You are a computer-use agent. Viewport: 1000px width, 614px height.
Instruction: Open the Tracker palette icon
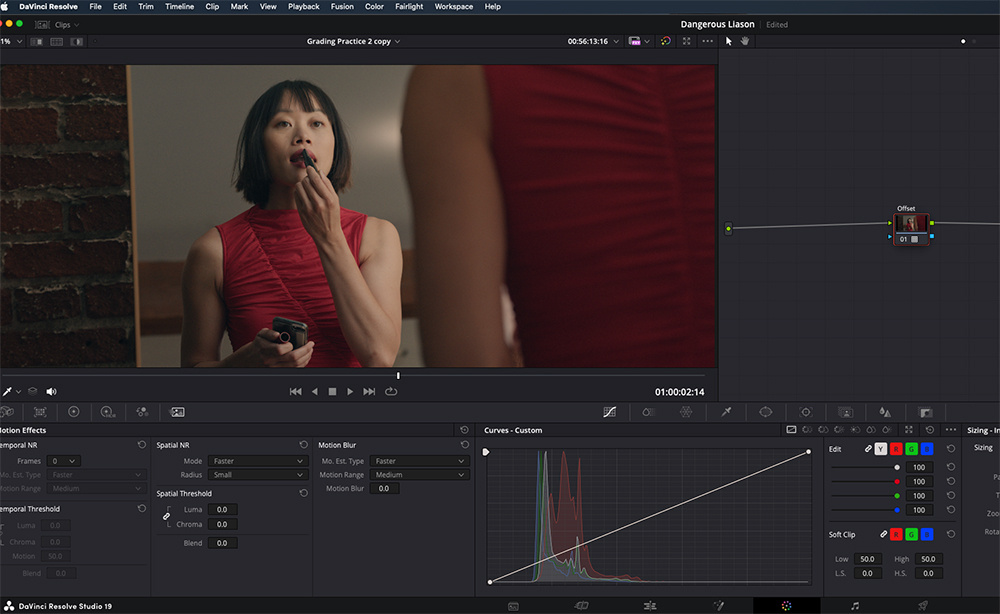(x=805, y=412)
